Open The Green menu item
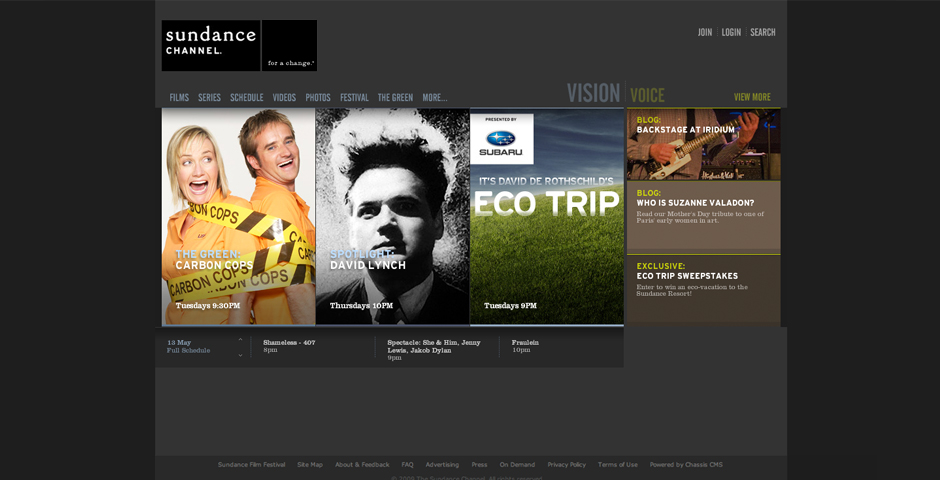The width and height of the screenshot is (940, 480). [395, 98]
